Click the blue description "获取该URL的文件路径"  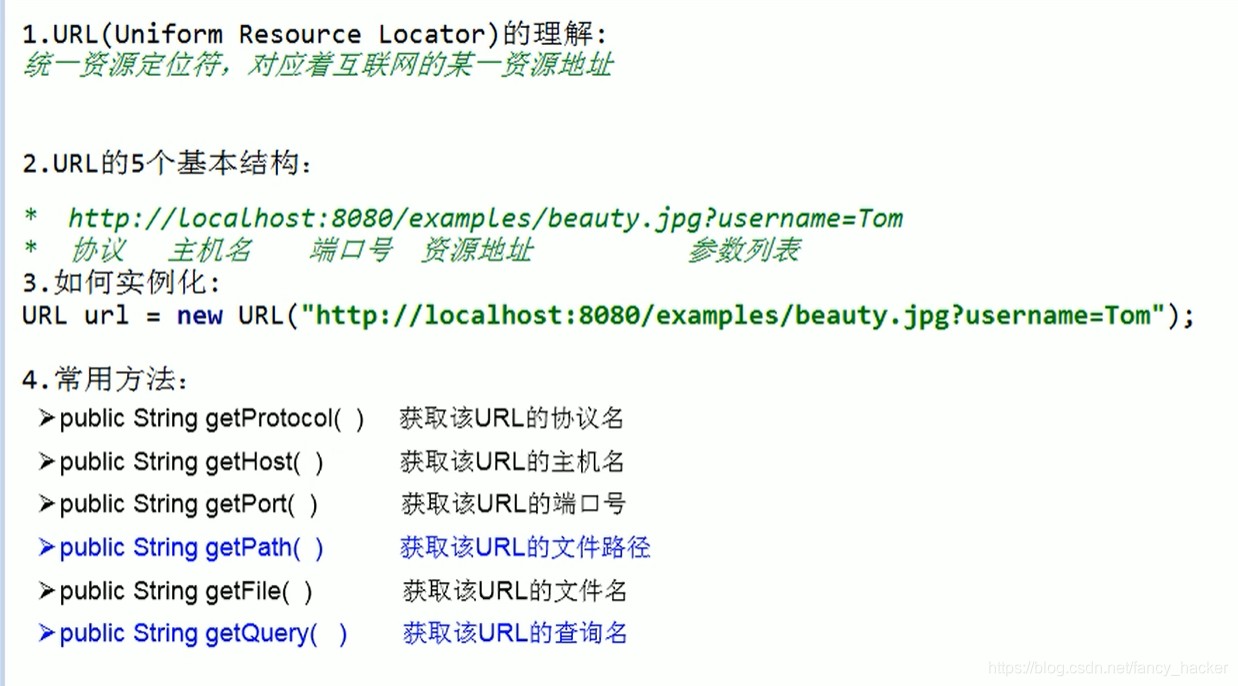click(525, 548)
